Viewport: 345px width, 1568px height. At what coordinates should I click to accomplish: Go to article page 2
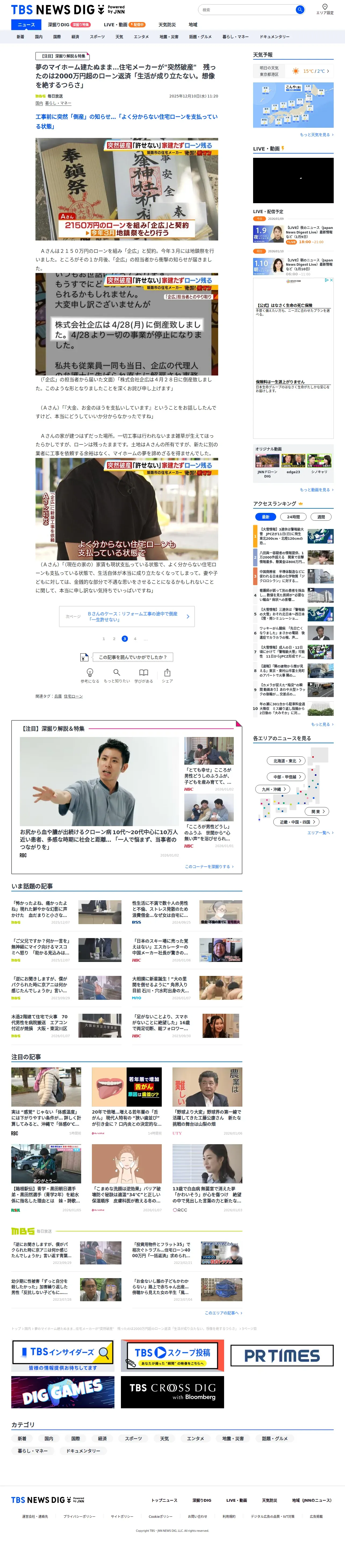114,639
